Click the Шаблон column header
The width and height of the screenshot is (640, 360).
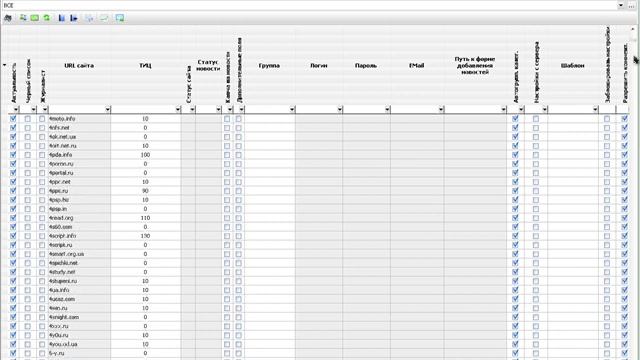click(572, 65)
